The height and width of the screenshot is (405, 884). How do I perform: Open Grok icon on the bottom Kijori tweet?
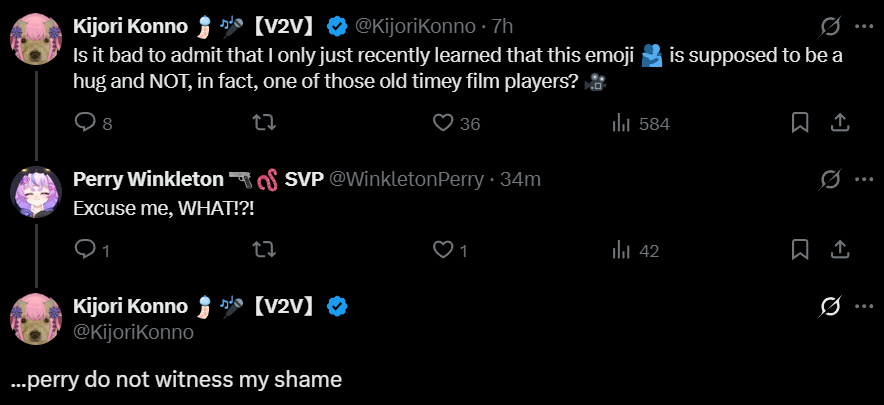pos(829,306)
